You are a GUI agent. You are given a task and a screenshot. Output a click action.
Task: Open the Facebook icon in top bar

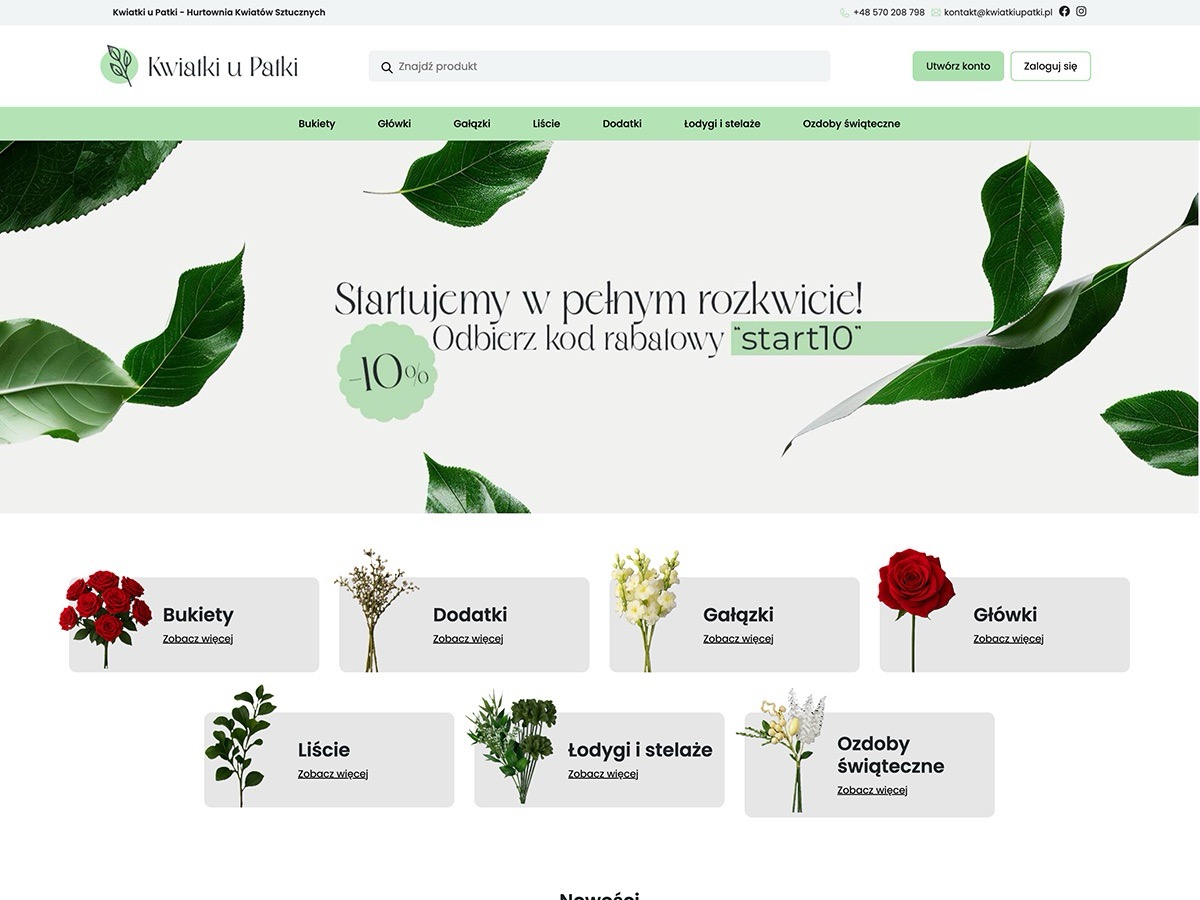tap(1064, 12)
